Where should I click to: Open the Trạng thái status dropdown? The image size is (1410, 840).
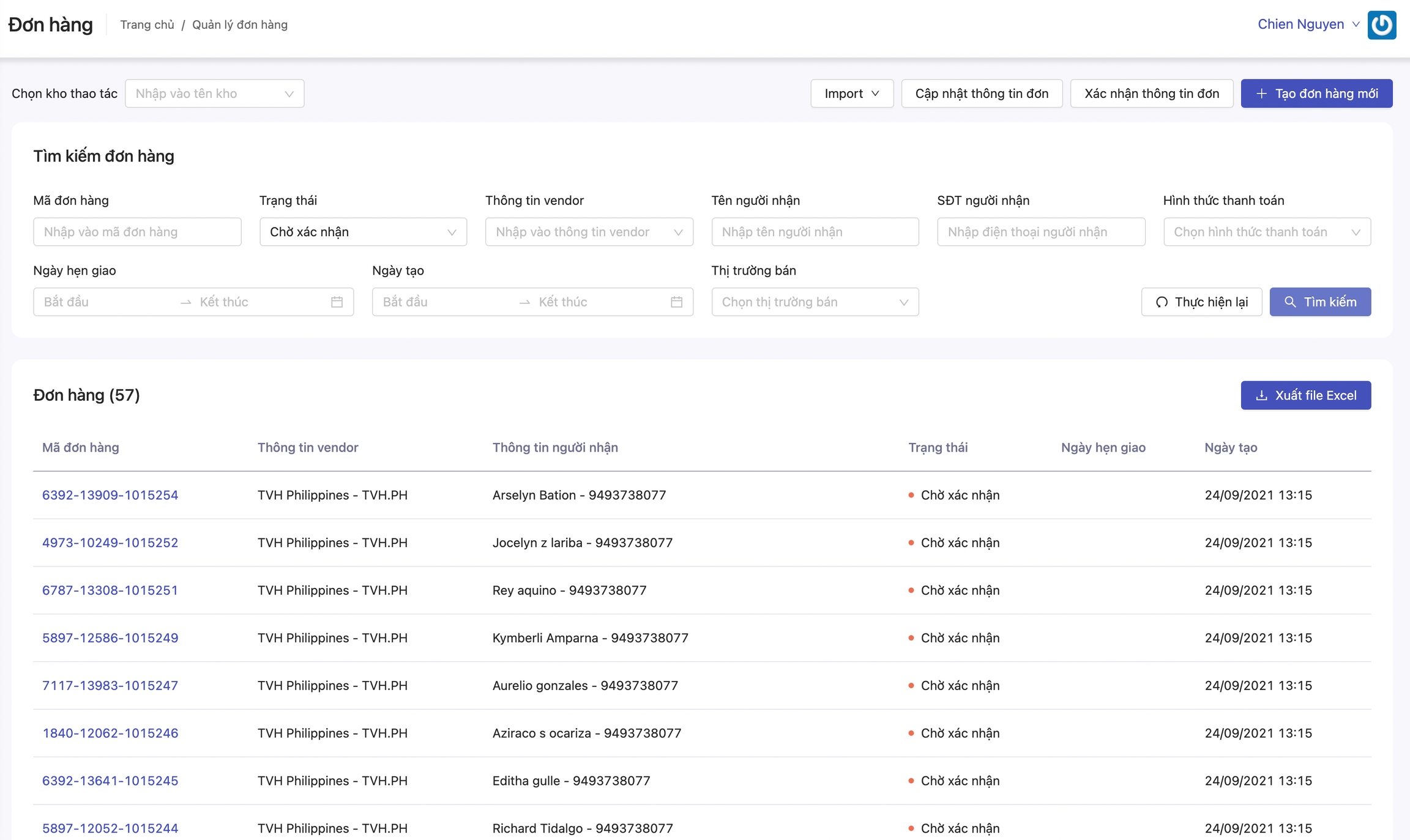pyautogui.click(x=363, y=232)
